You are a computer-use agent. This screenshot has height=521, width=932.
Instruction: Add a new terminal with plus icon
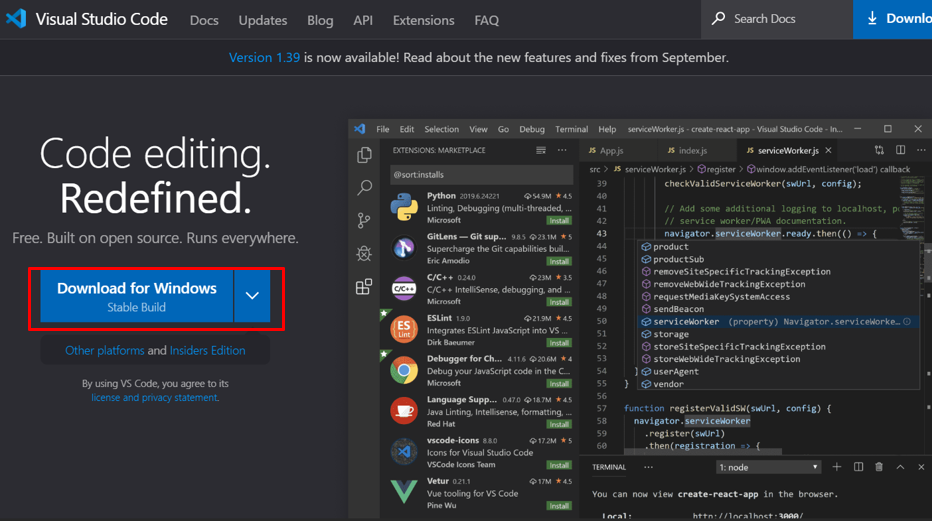[837, 467]
